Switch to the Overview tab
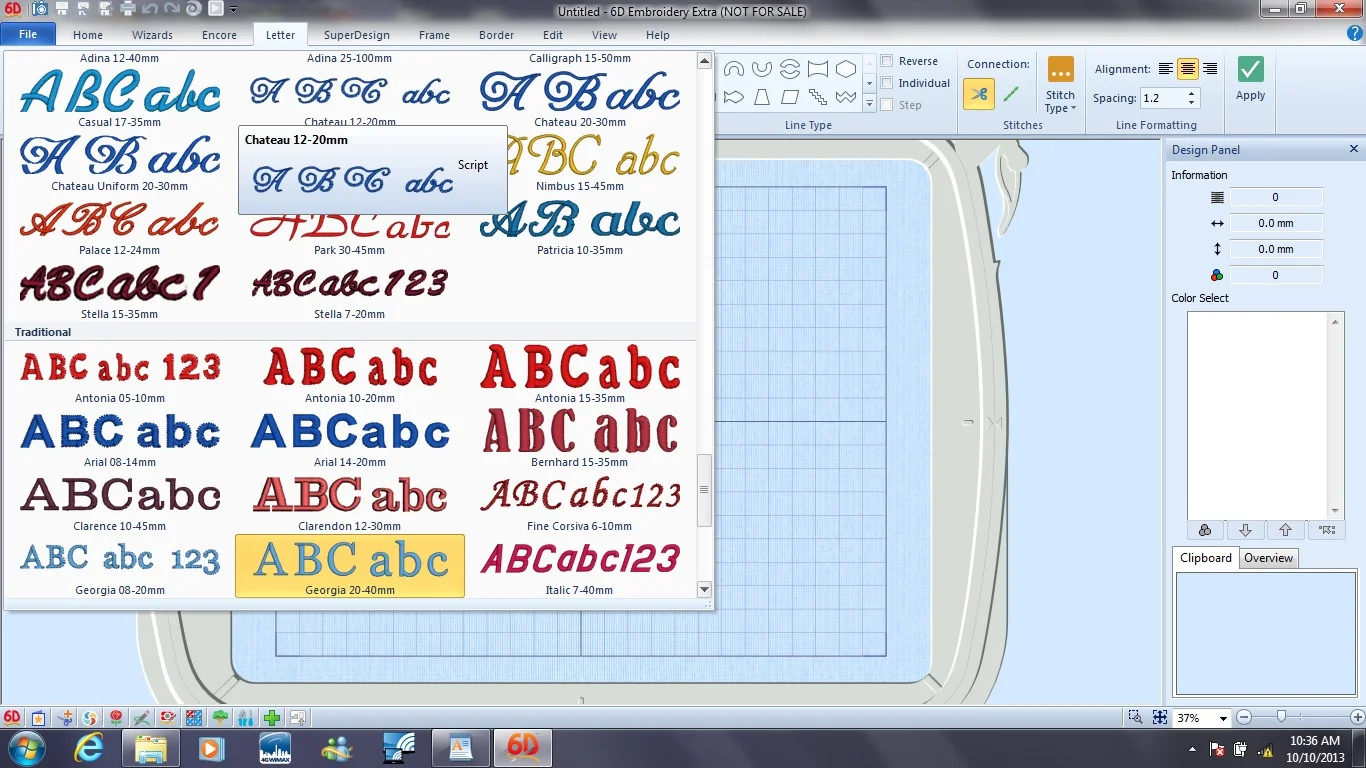 point(1268,558)
